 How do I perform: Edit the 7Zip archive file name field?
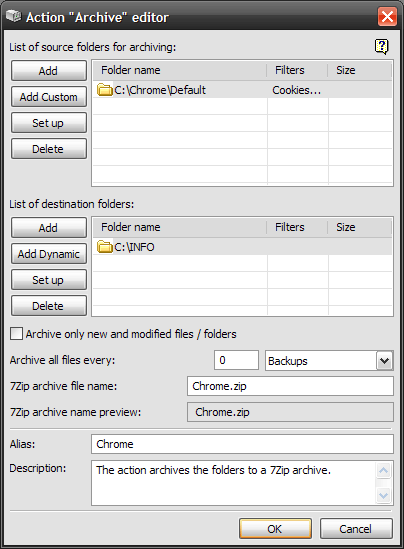click(290, 386)
